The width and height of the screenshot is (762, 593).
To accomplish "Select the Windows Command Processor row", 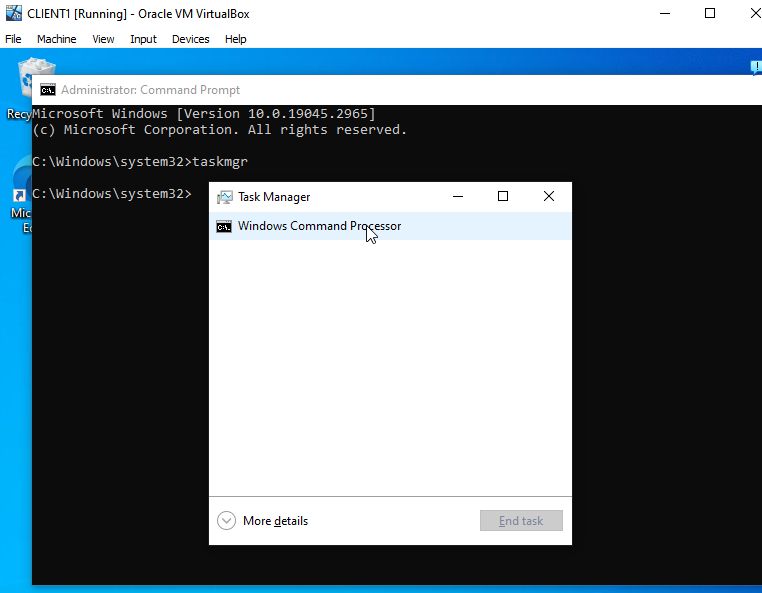I will [390, 226].
